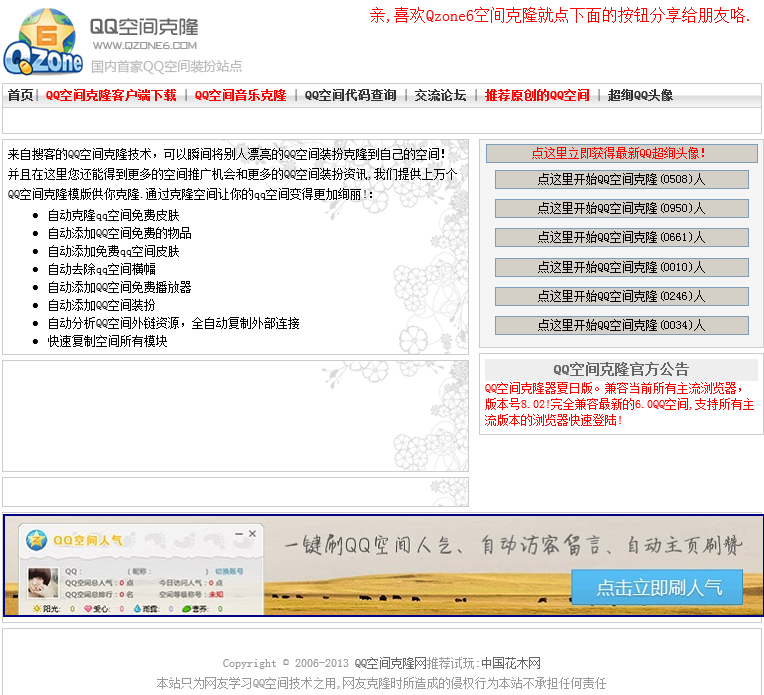Click the 营养 leaf icon in banner
The image size is (764, 695).
(x=186, y=609)
